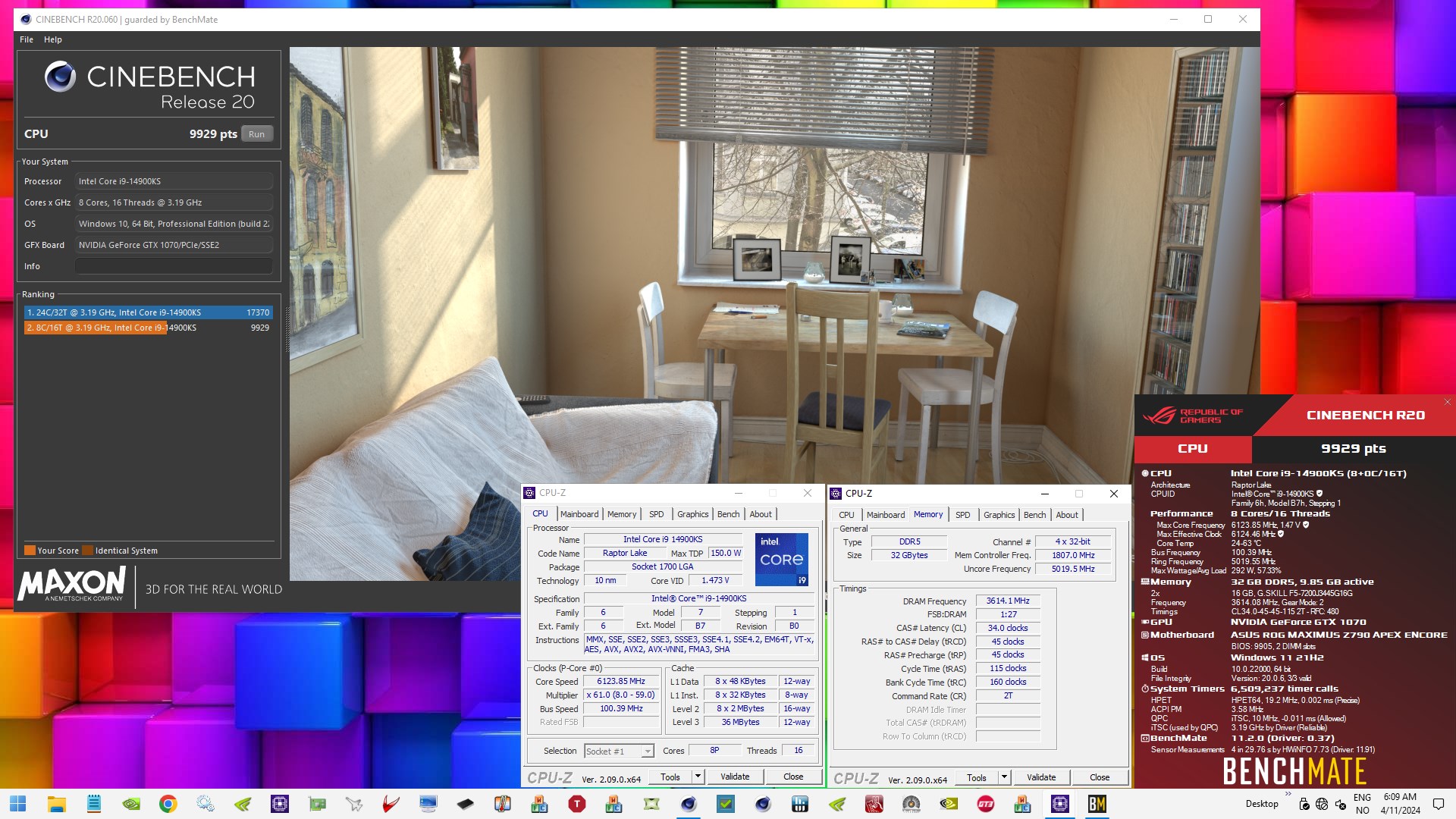Click the Cinebench sphere logo
Screen dimensions: 1456x819
tap(60, 77)
